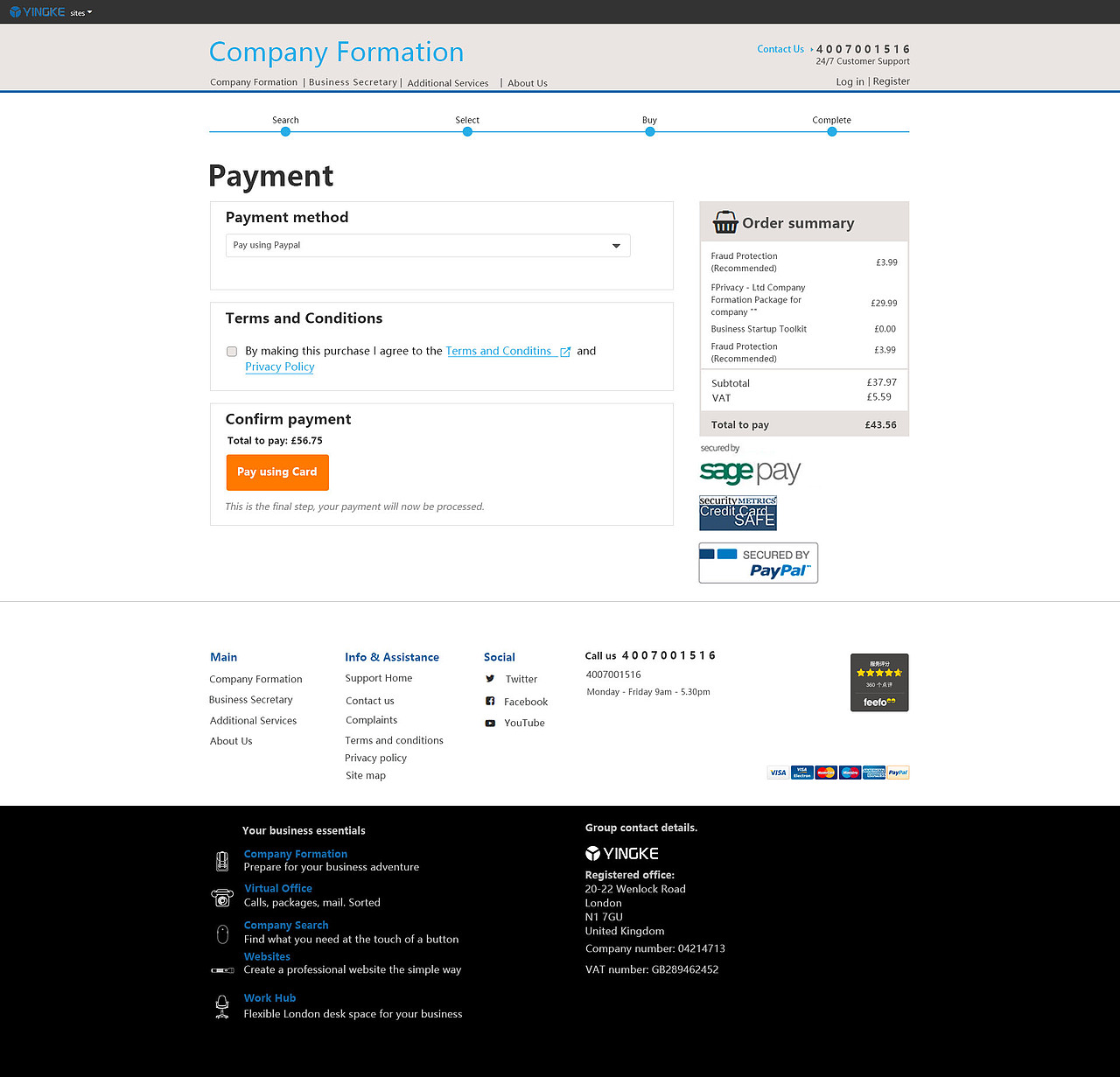Click the Twitter bird icon
Image resolution: width=1120 pixels, height=1077 pixels.
click(x=490, y=679)
